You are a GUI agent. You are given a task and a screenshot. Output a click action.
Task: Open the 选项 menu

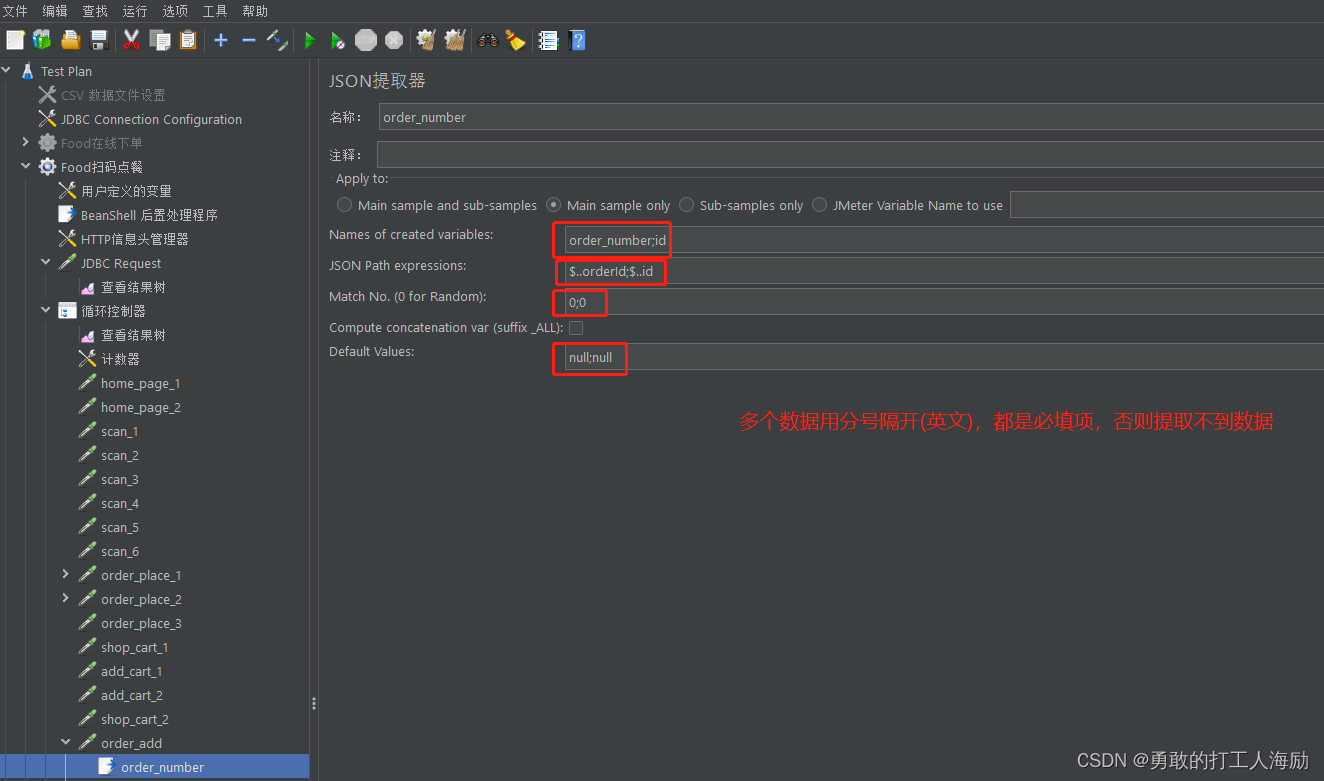[x=175, y=11]
